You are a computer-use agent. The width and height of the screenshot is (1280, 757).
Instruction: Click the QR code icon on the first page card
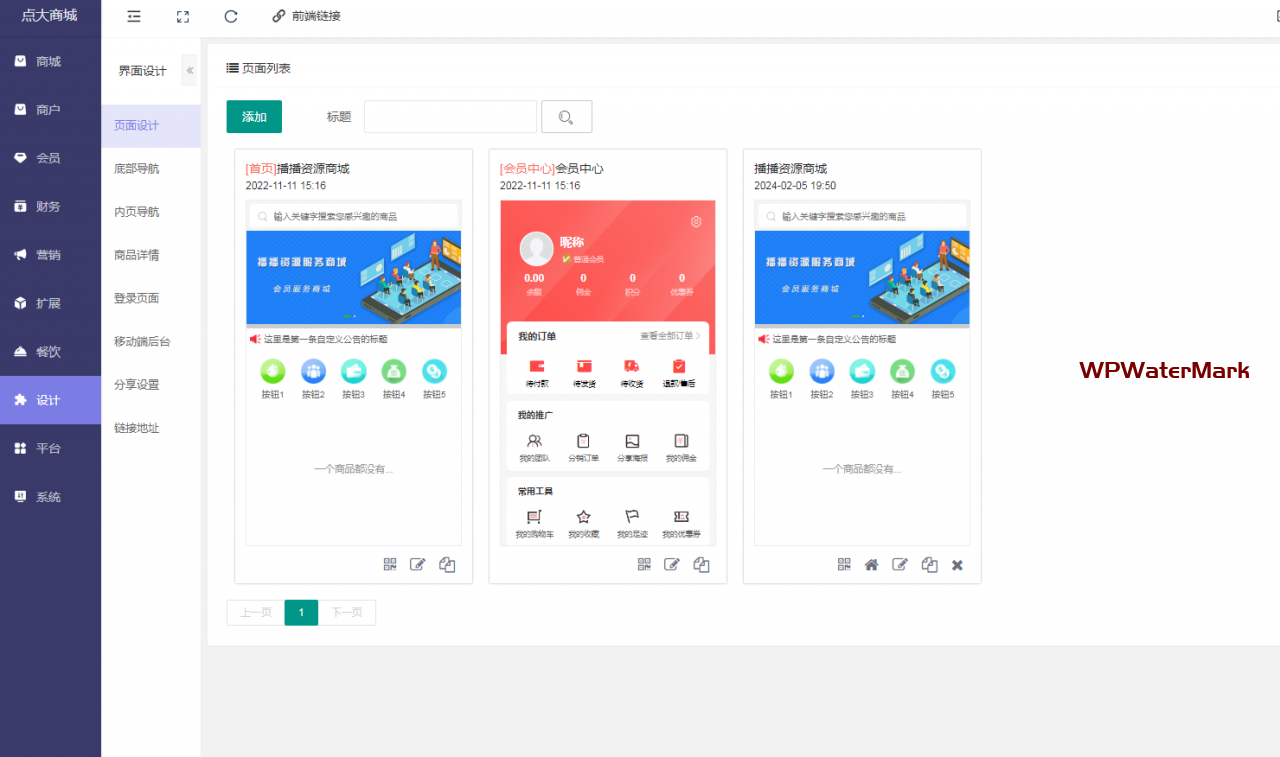(x=390, y=564)
